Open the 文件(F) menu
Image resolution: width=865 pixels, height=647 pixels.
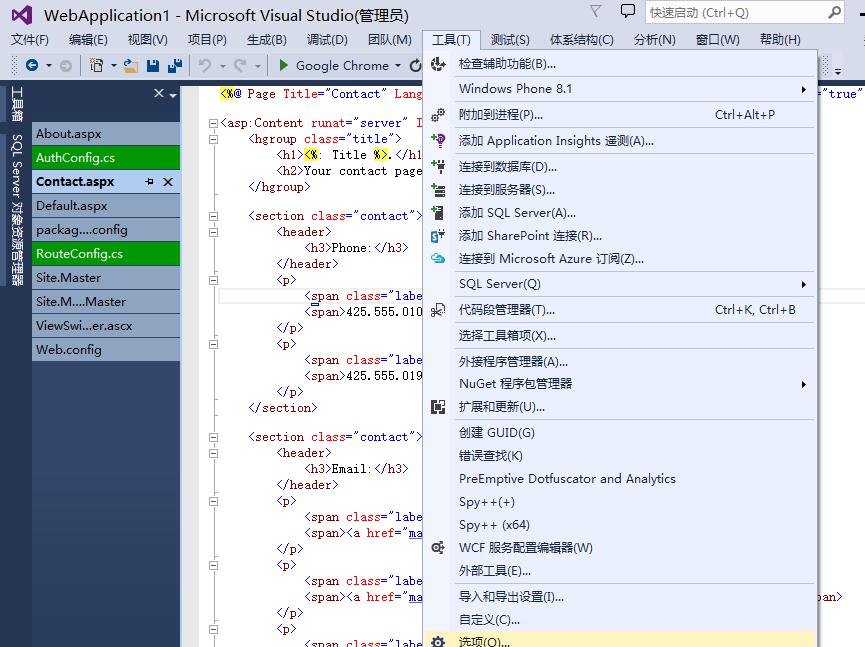pyautogui.click(x=30, y=40)
